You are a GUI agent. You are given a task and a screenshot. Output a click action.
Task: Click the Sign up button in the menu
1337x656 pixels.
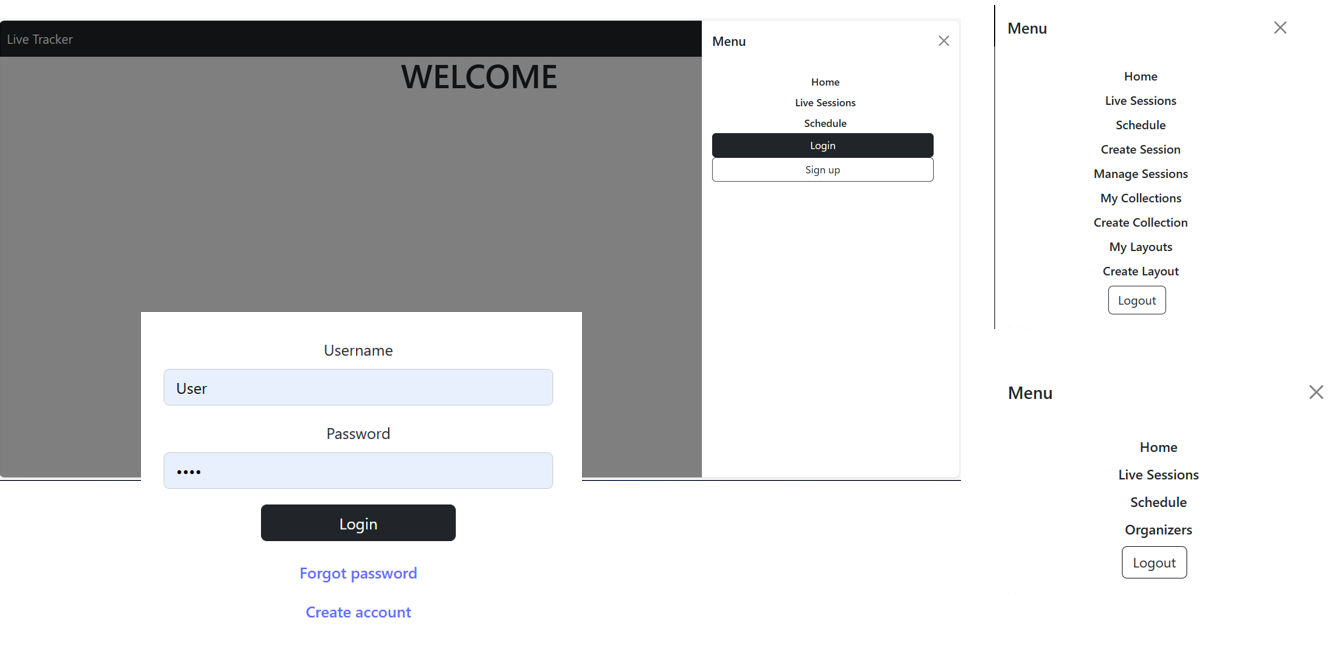pyautogui.click(x=822, y=170)
